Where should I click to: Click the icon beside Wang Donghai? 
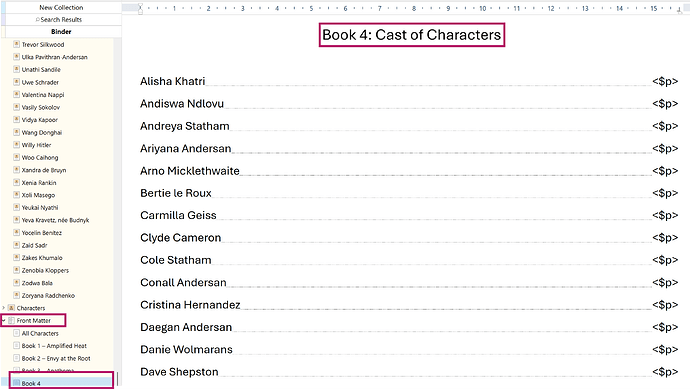(16, 132)
